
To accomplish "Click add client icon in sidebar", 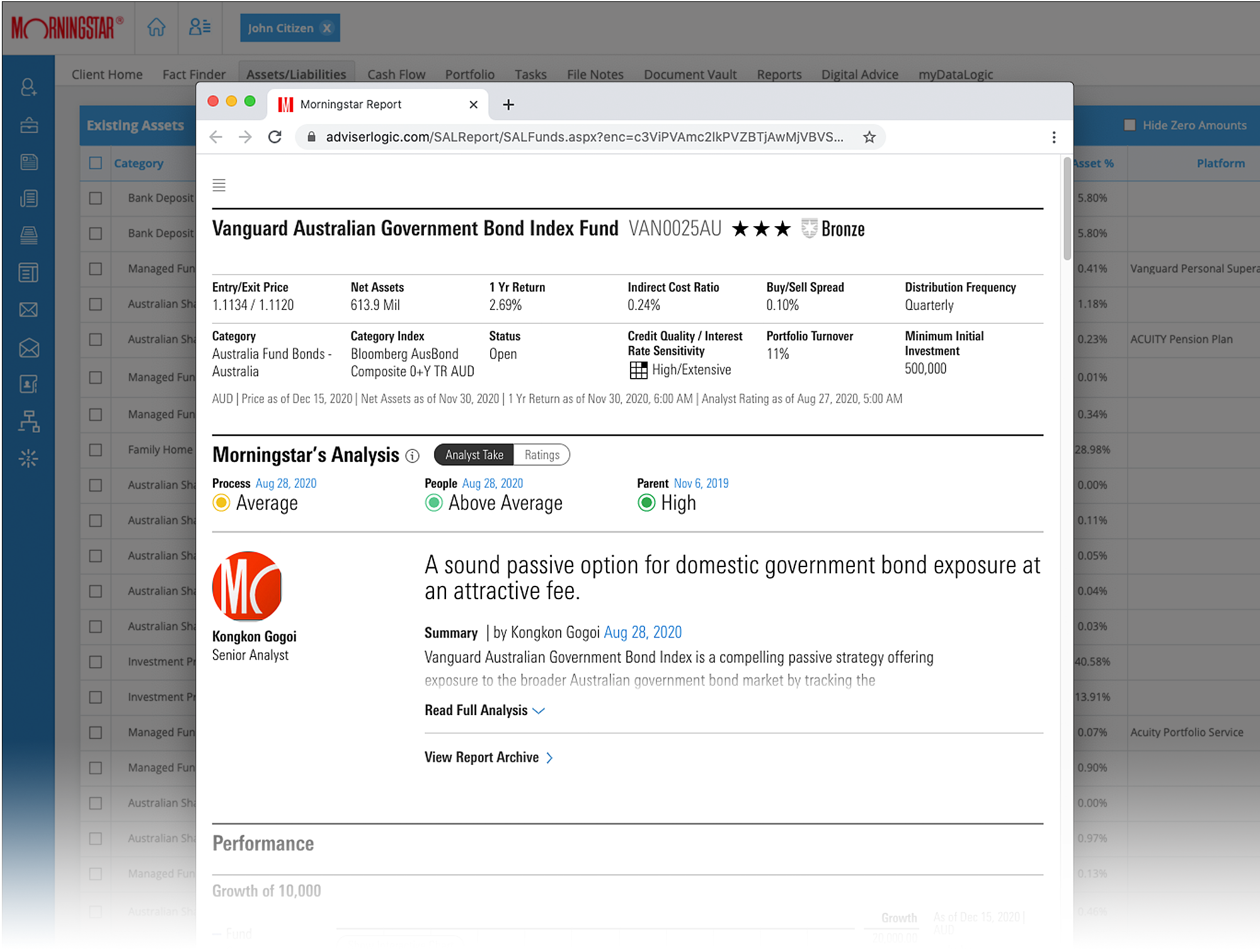I will click(28, 87).
